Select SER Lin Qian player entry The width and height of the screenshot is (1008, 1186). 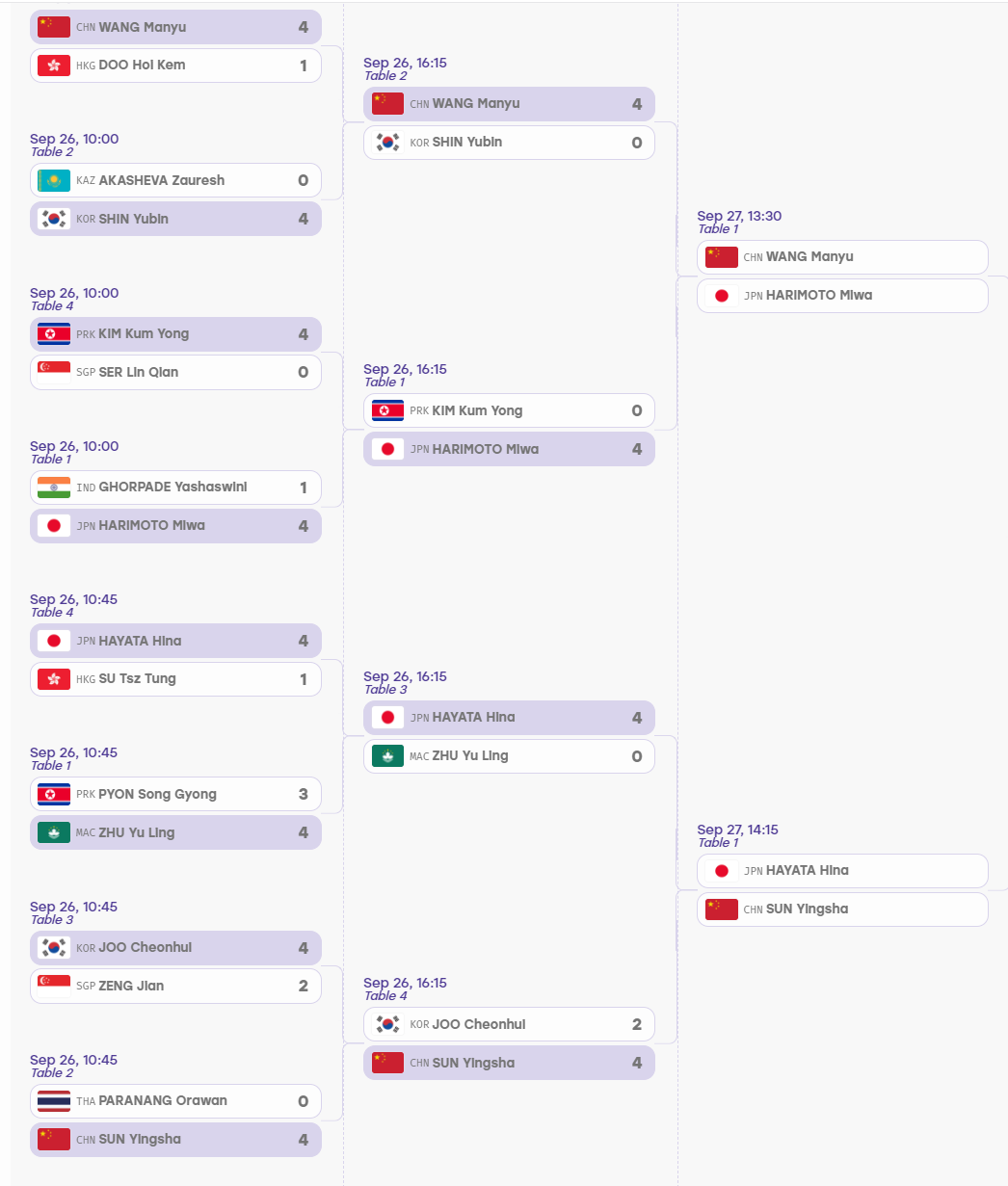tap(175, 373)
